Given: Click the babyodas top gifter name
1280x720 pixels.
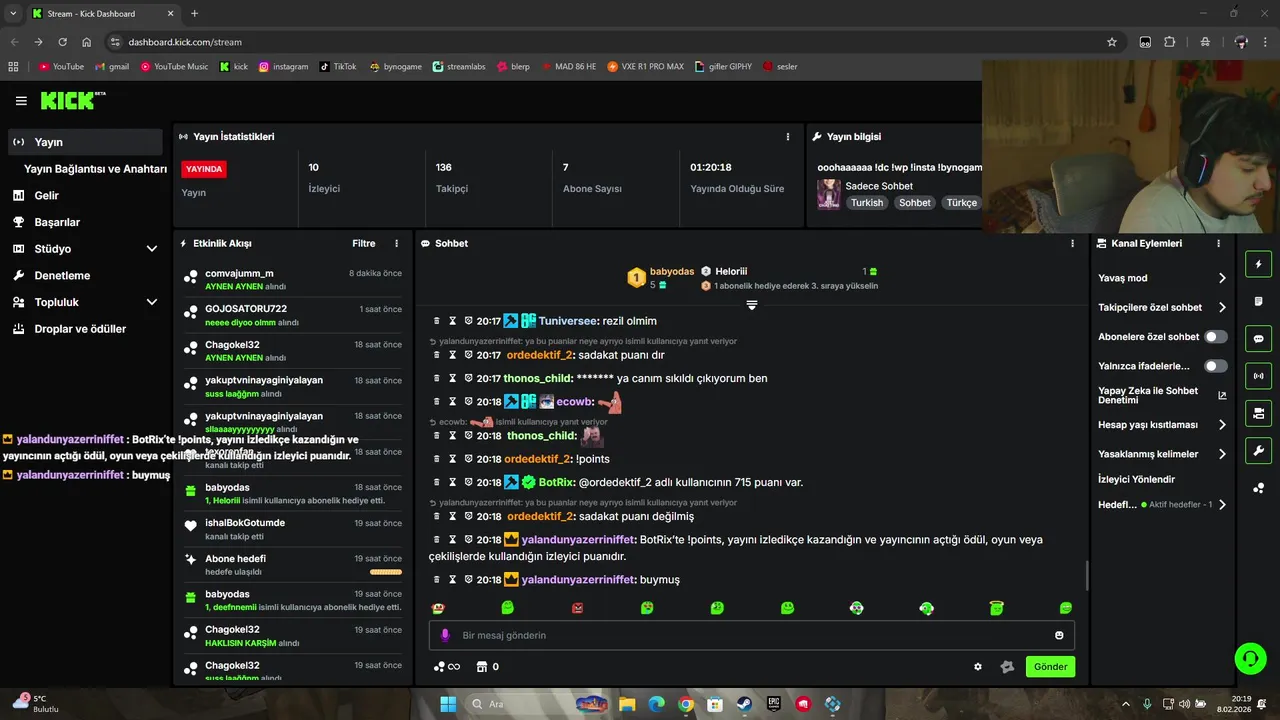Looking at the screenshot, I should (x=672, y=271).
